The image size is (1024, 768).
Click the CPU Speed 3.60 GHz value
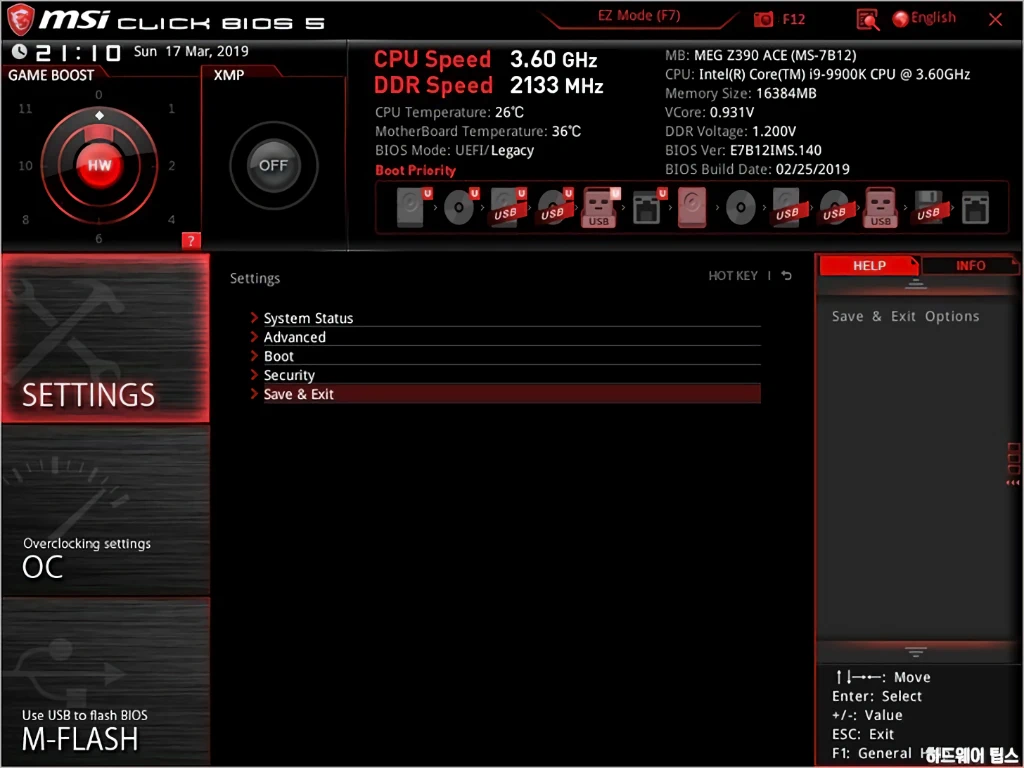tap(554, 59)
